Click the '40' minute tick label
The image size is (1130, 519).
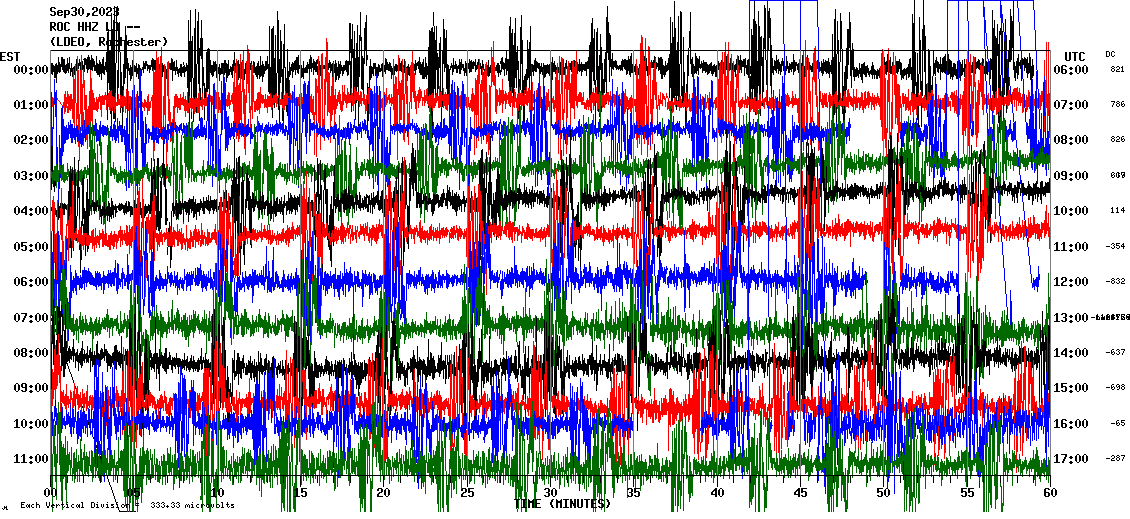coord(717,493)
